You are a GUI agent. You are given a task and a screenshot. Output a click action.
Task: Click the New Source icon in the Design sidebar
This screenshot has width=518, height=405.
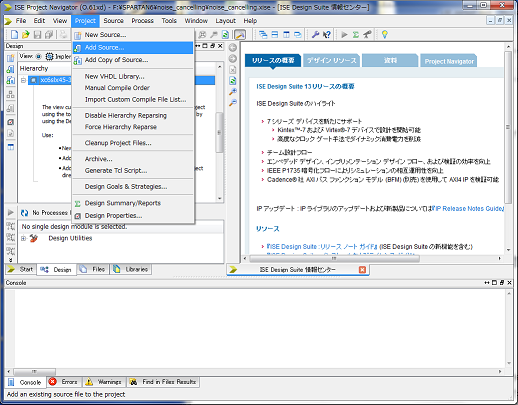click(11, 58)
